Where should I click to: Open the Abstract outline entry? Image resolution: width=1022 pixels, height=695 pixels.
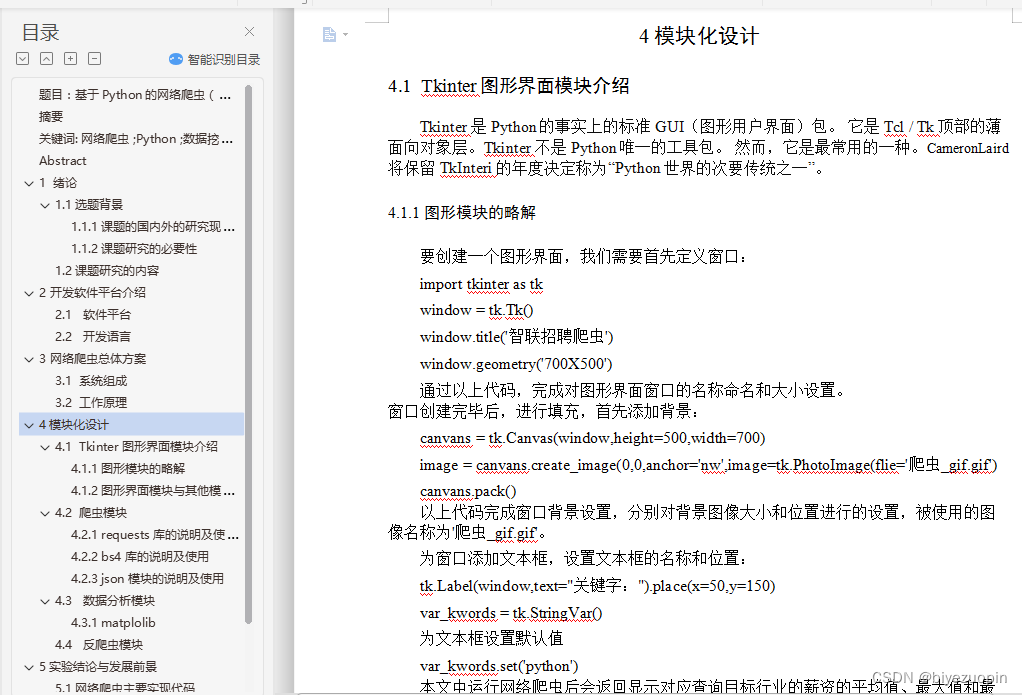63,161
